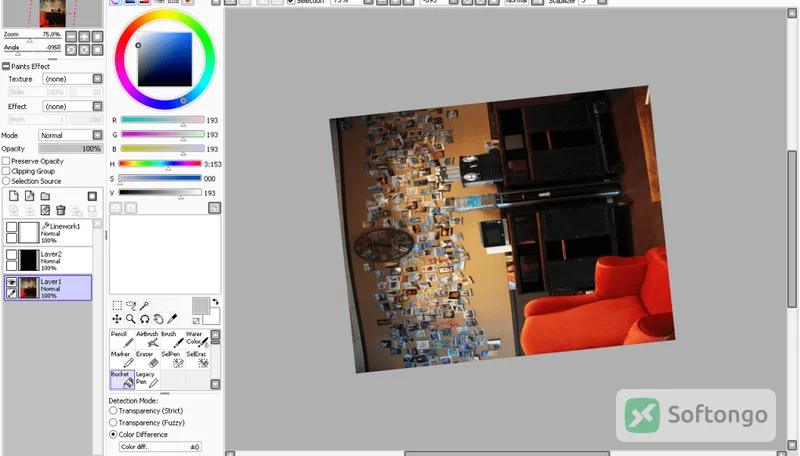Choose the Legacy Pen tool
The image size is (800, 456).
click(147, 379)
